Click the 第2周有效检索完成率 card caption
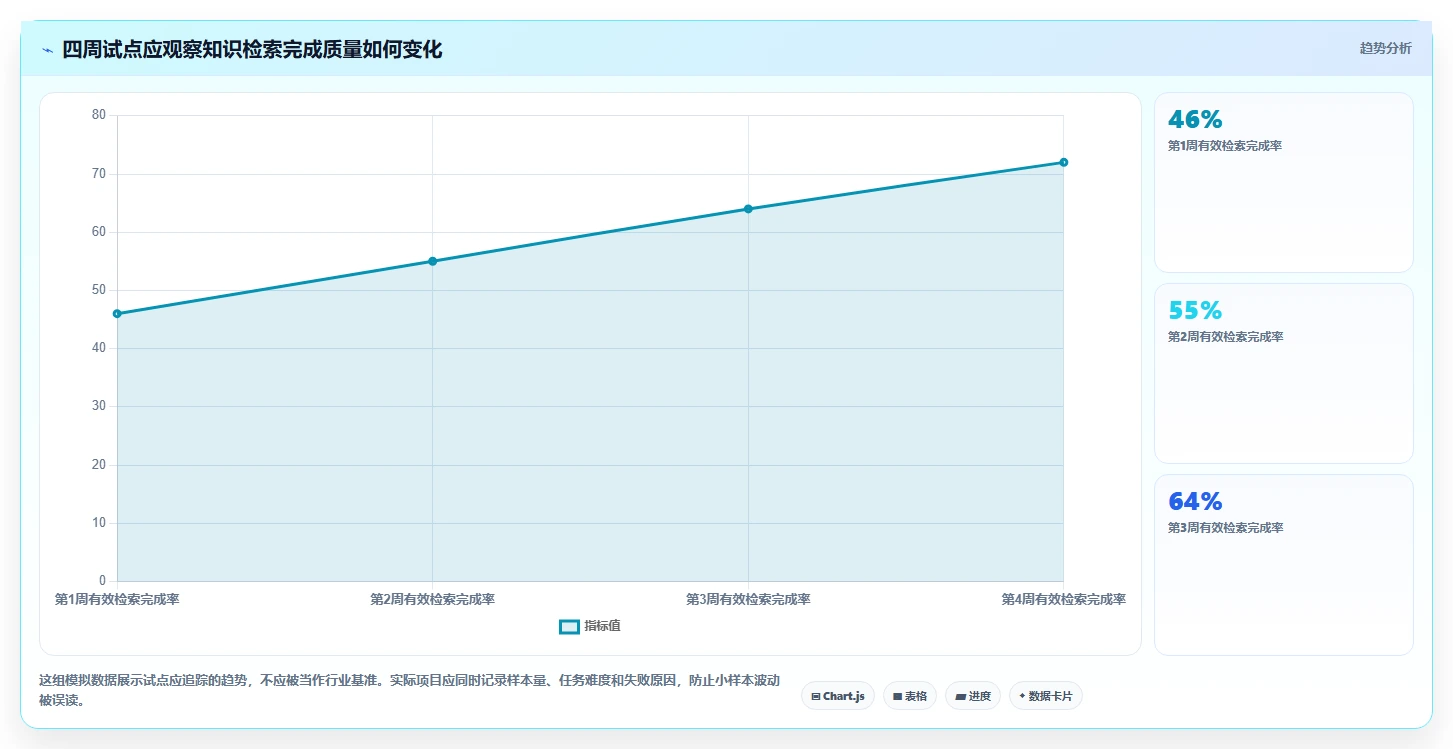 point(1225,337)
